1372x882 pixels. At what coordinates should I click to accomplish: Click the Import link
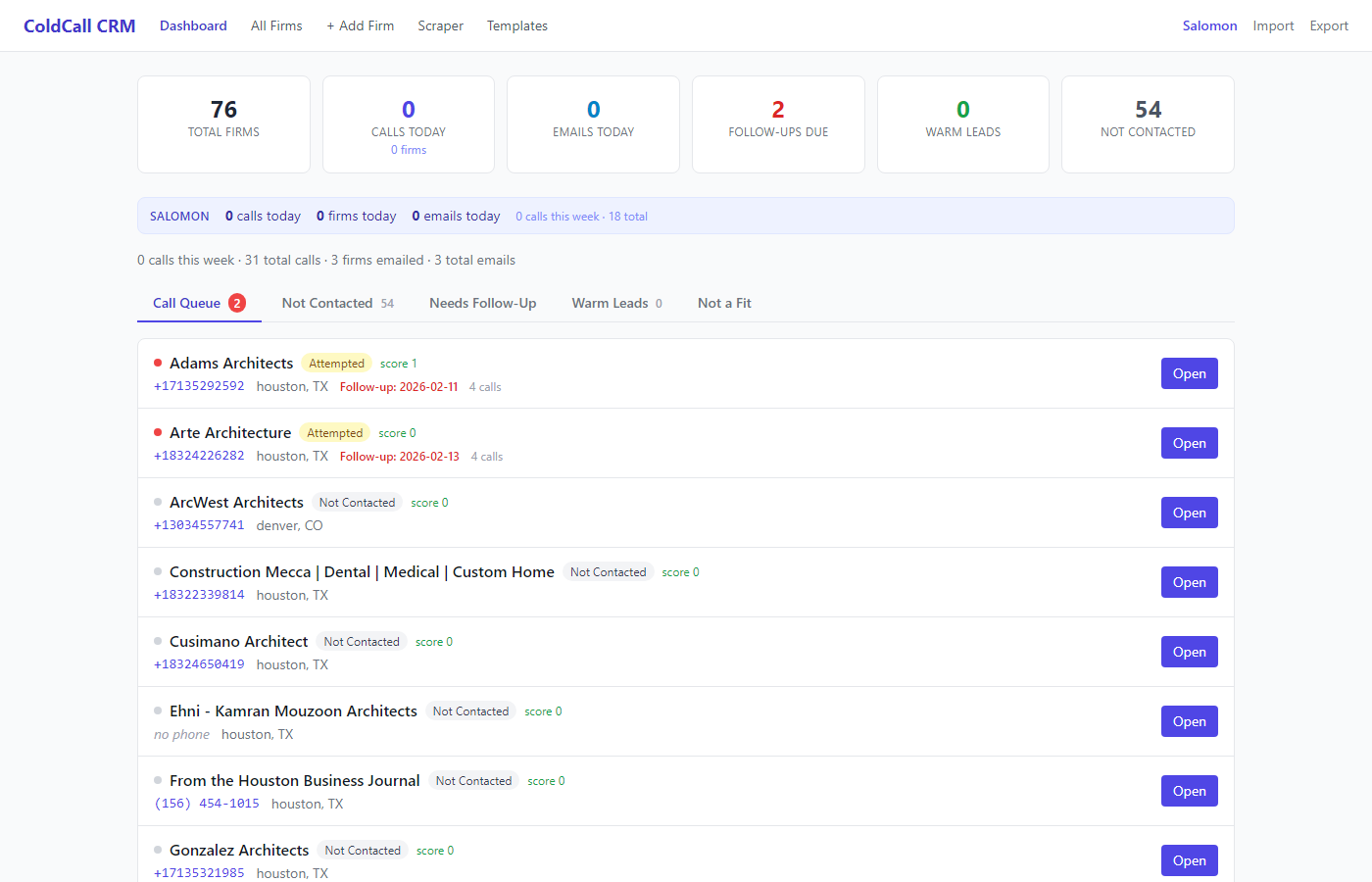[1273, 25]
